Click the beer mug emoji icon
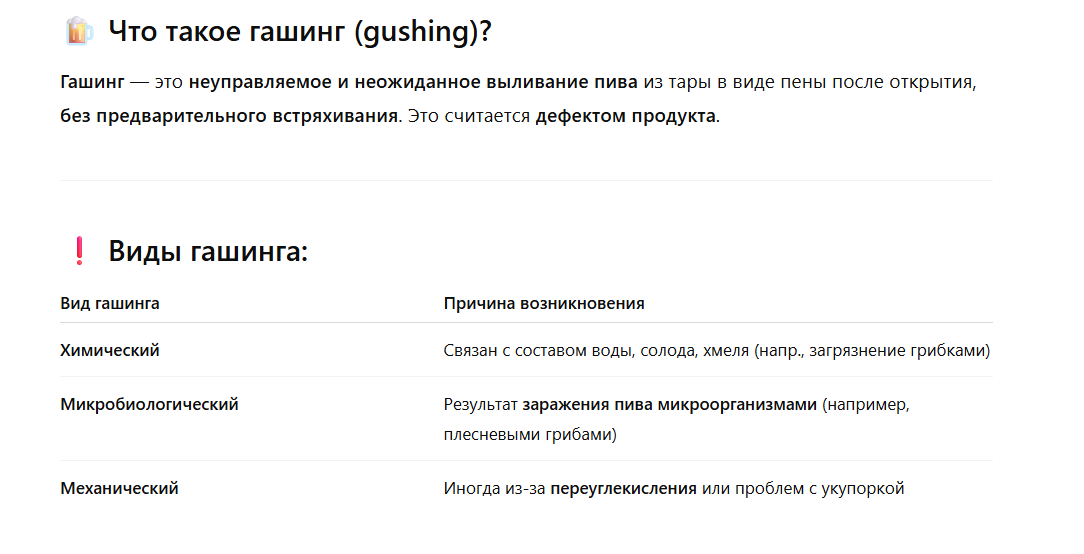The image size is (1084, 554). (78, 32)
